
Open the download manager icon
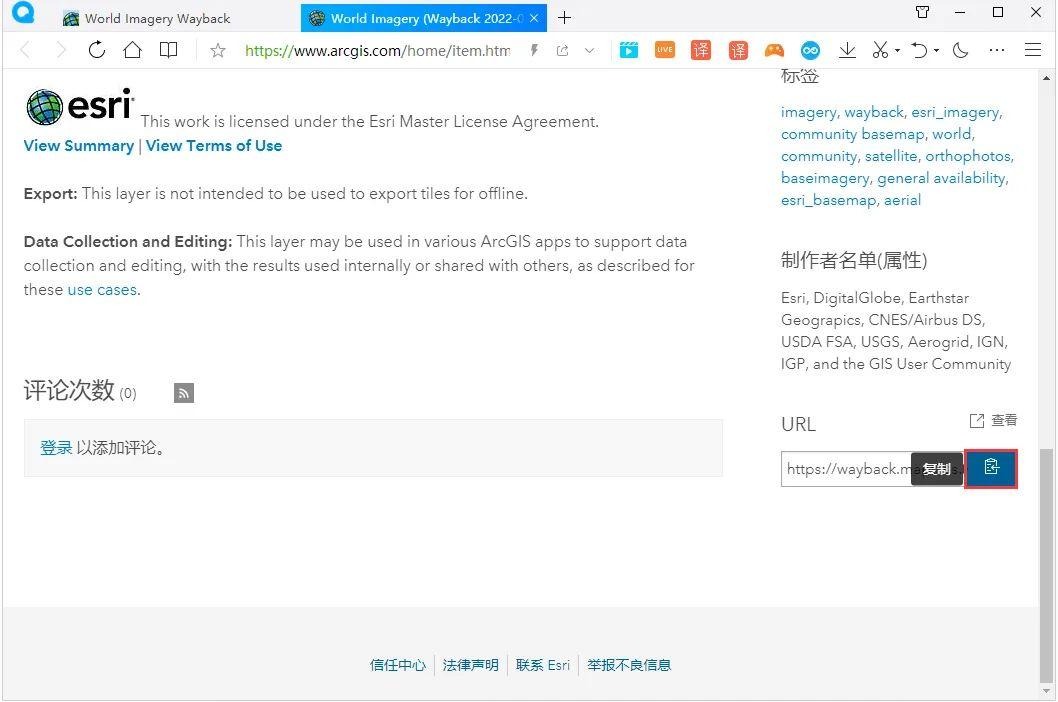point(845,49)
